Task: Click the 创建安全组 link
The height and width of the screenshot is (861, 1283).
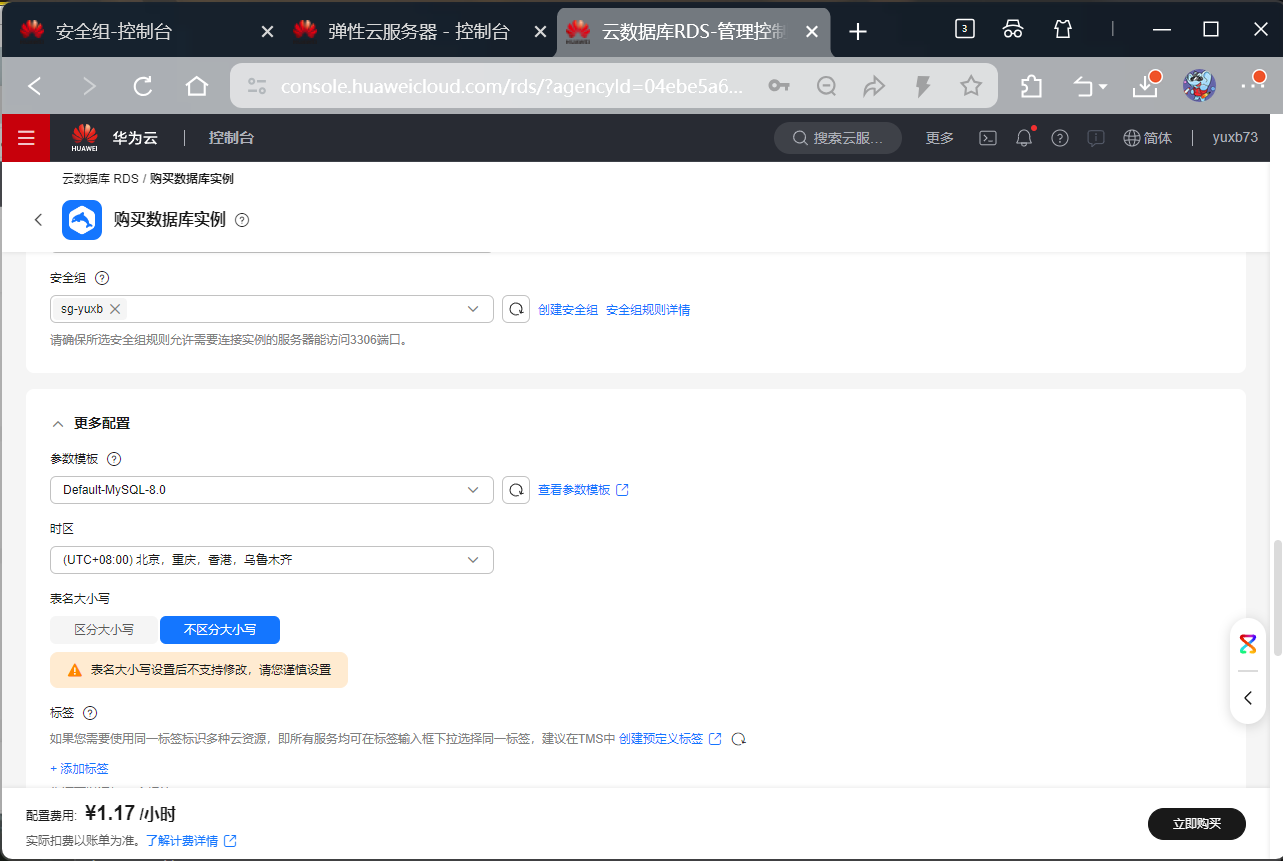Action: (x=568, y=310)
